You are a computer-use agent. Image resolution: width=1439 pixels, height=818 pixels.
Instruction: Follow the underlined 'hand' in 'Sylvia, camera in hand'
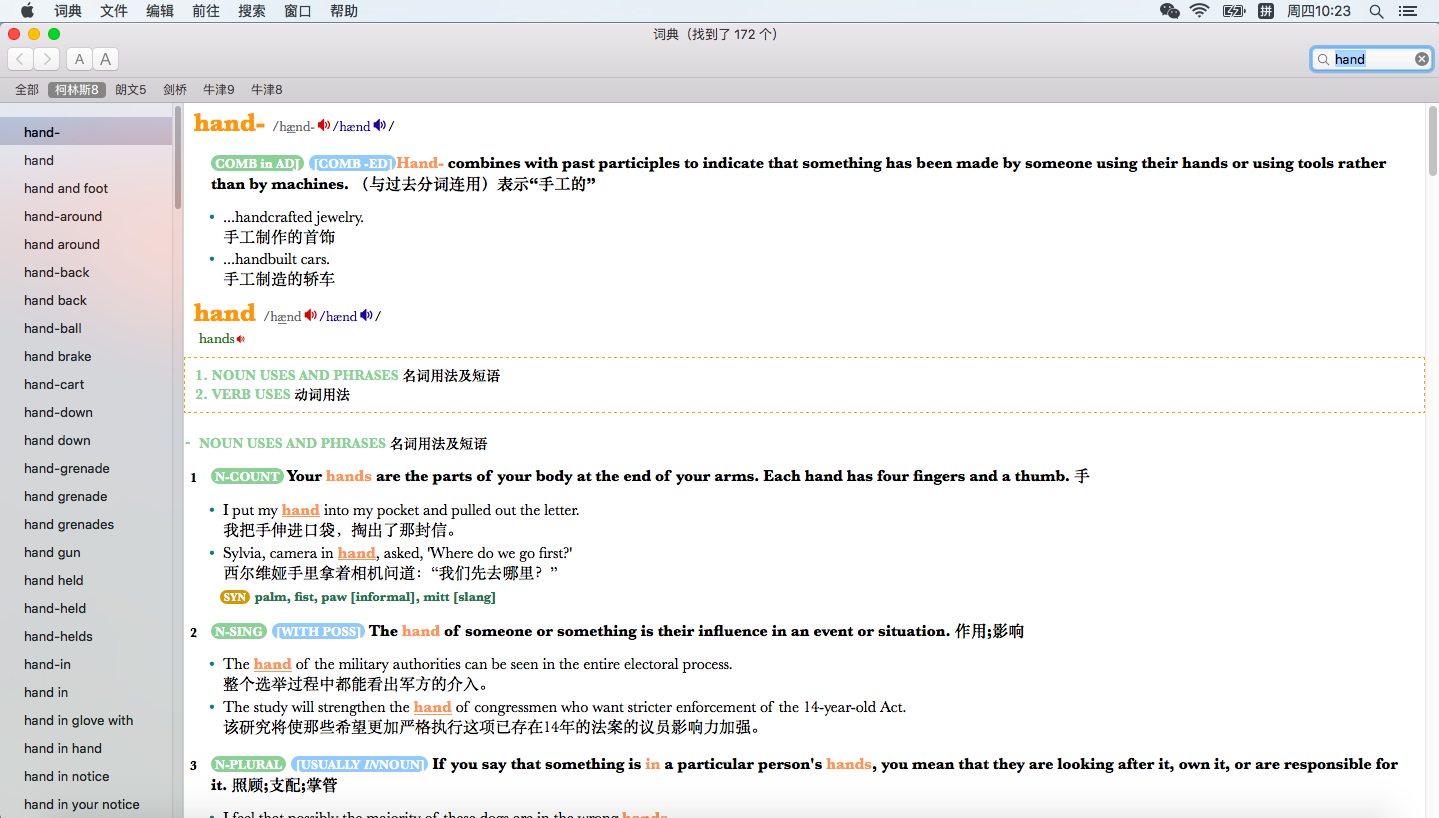356,553
